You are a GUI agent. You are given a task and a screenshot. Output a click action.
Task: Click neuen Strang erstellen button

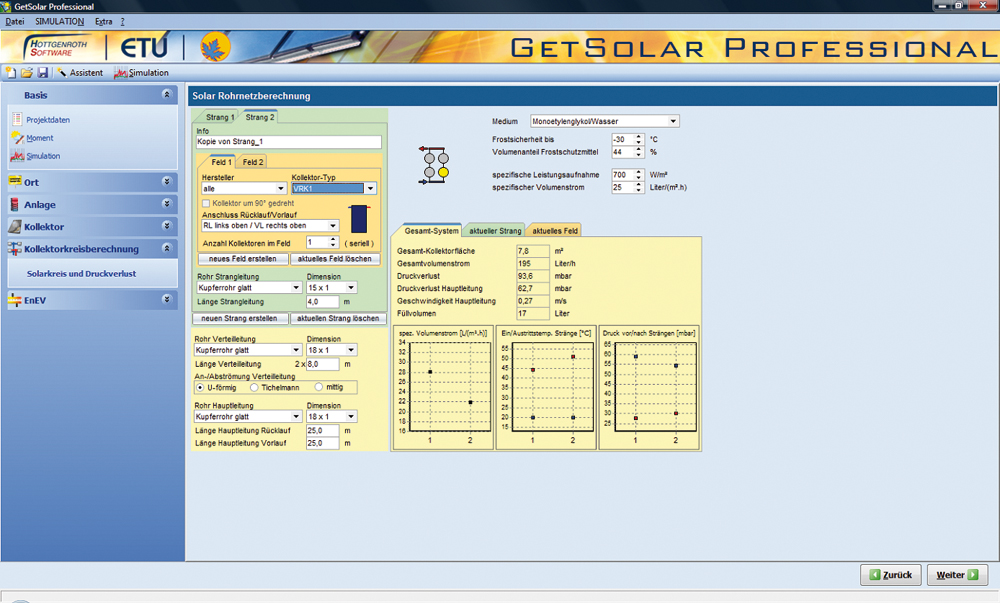[x=240, y=318]
